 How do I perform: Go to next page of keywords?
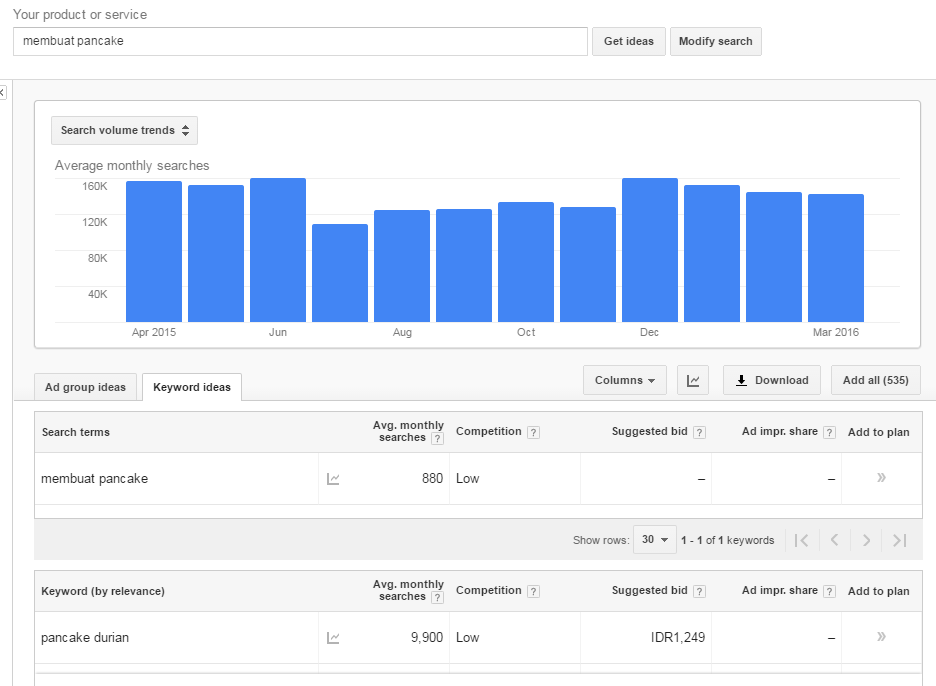pyautogui.click(x=866, y=540)
